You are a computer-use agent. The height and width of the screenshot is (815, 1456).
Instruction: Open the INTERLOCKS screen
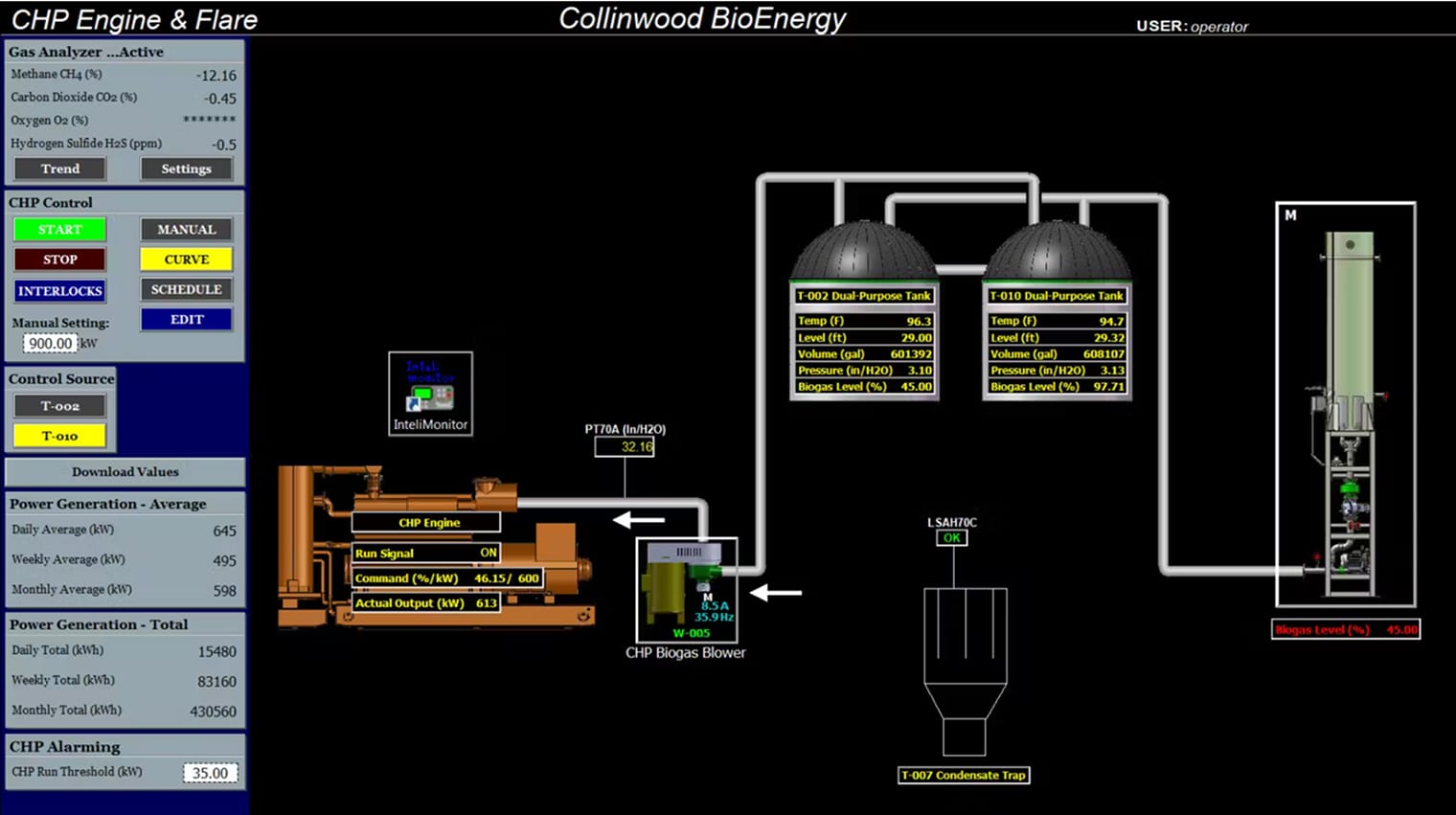click(x=59, y=291)
